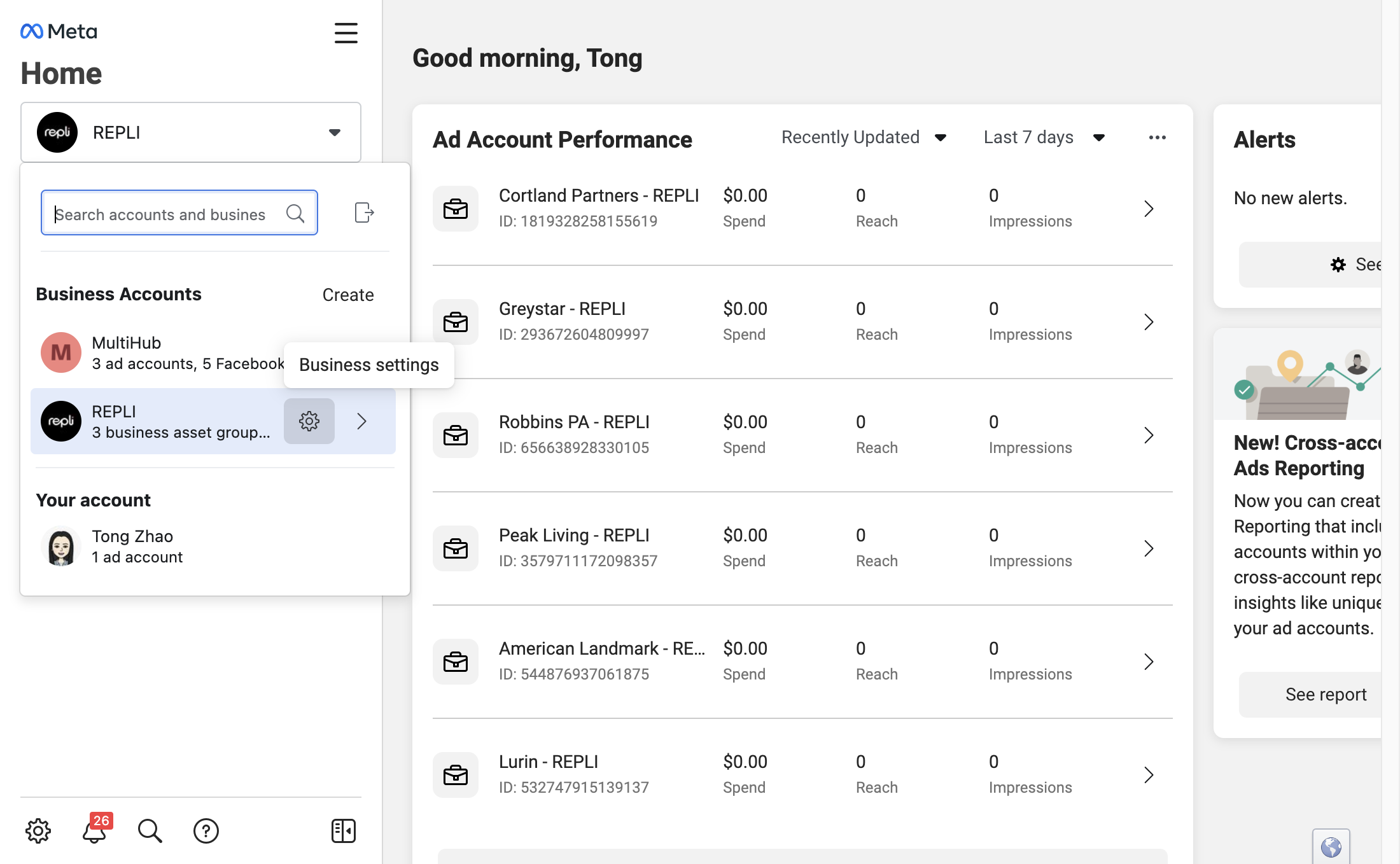Screen dimensions: 1400x864
Task: Select Tong Zhao personal account
Action: click(x=214, y=547)
